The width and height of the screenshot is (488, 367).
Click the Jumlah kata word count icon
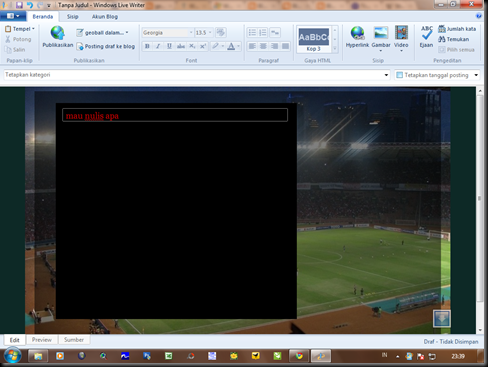[x=442, y=29]
